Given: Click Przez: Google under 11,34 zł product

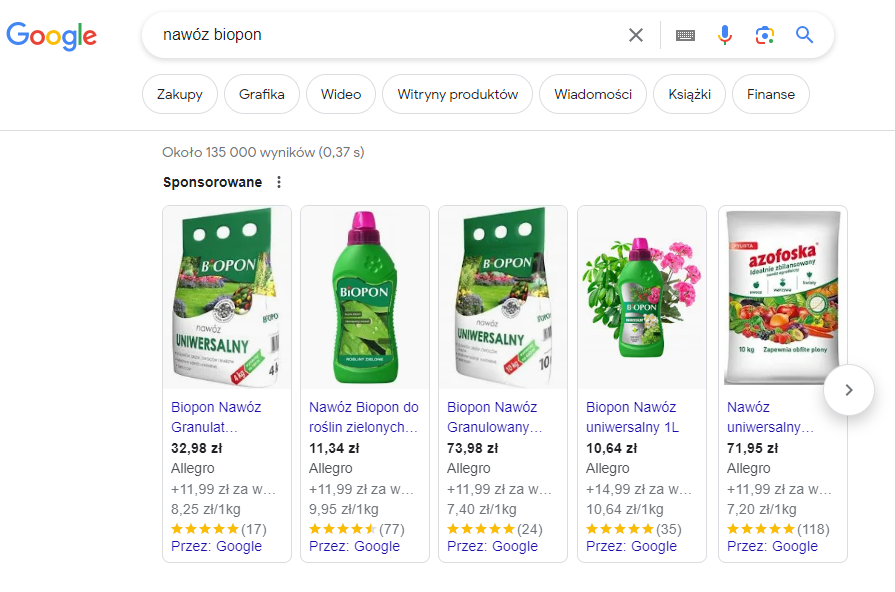Looking at the screenshot, I should pyautogui.click(x=354, y=546).
